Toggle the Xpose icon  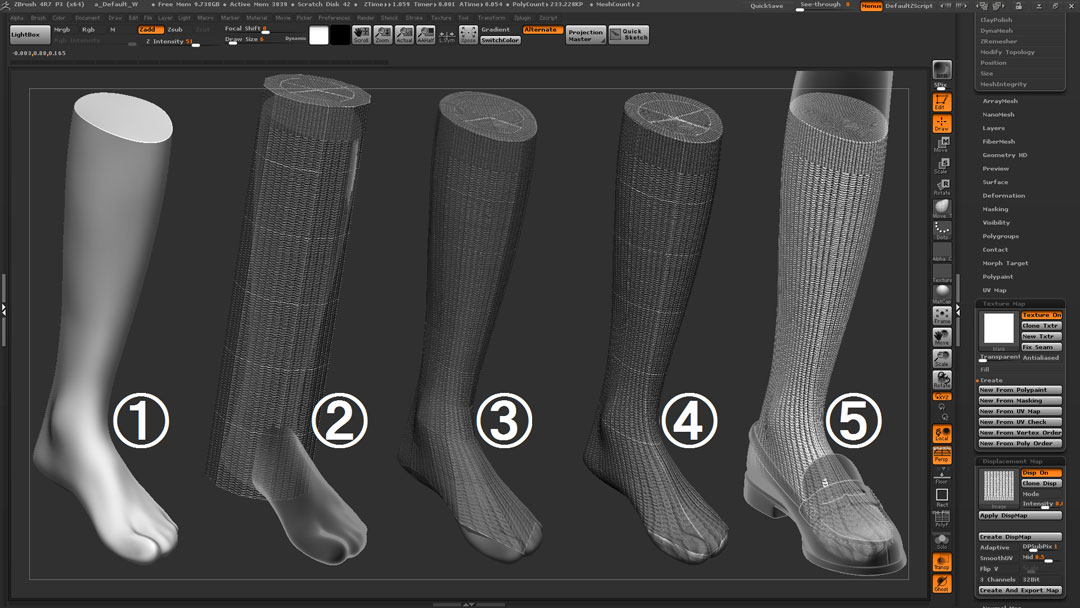point(468,34)
